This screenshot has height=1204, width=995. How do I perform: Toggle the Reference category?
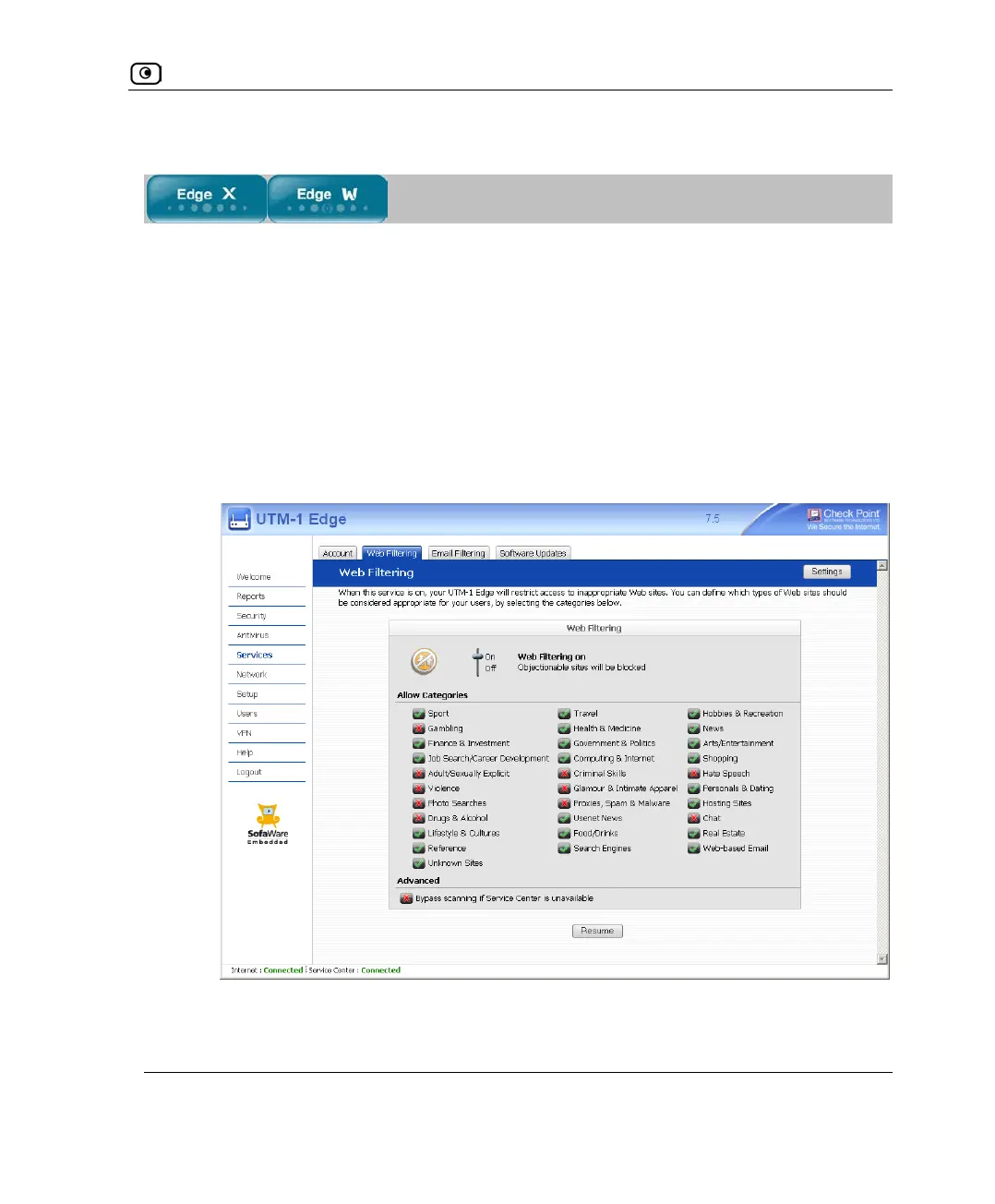point(418,849)
